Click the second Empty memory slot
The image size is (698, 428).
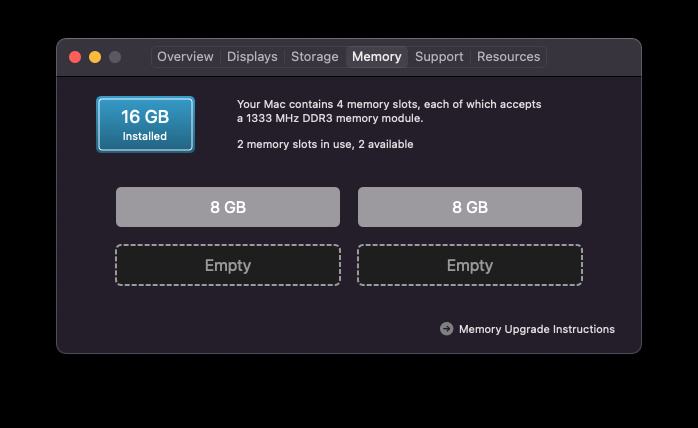(469, 265)
